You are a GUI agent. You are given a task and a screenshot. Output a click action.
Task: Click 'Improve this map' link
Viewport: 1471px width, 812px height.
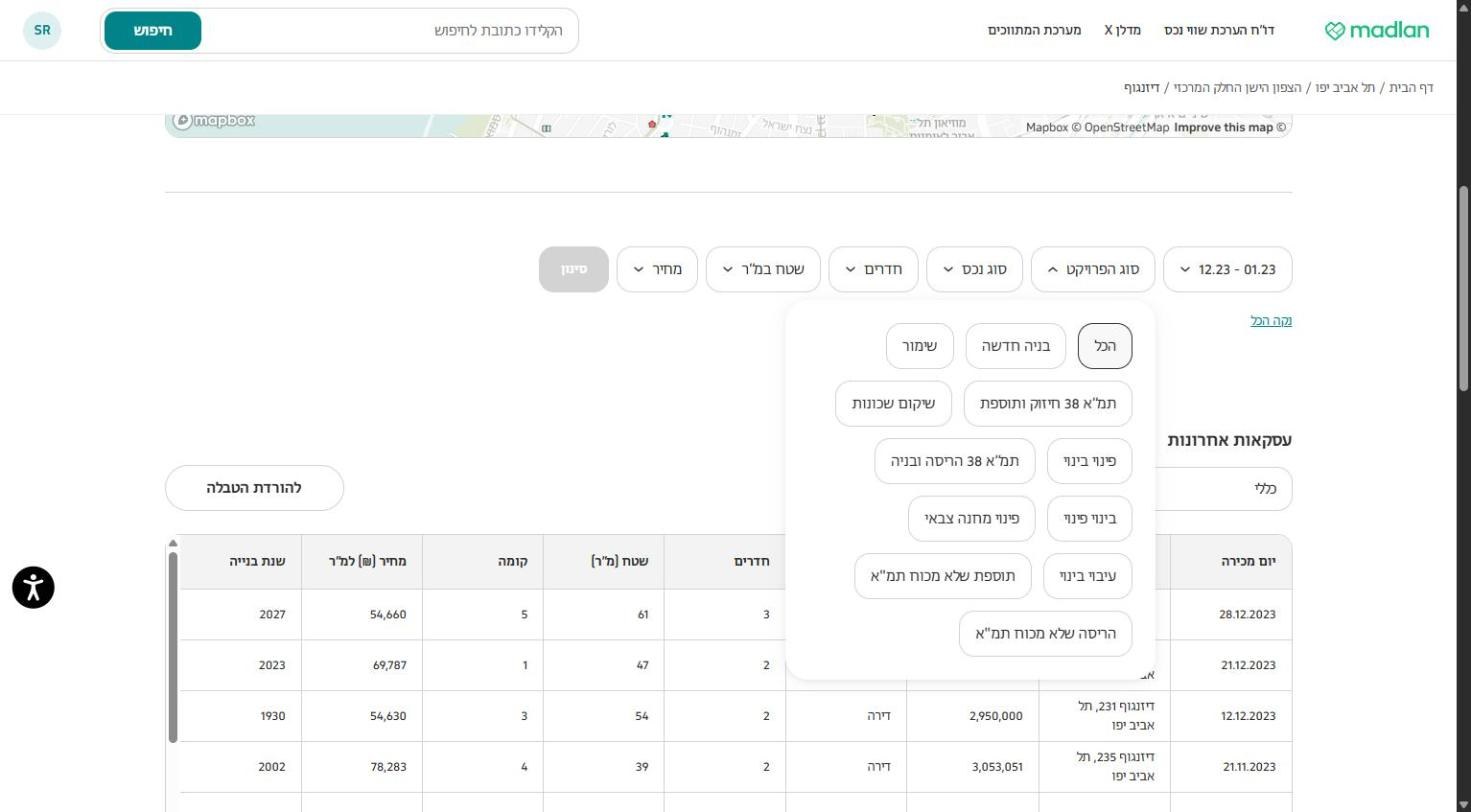(x=1223, y=127)
